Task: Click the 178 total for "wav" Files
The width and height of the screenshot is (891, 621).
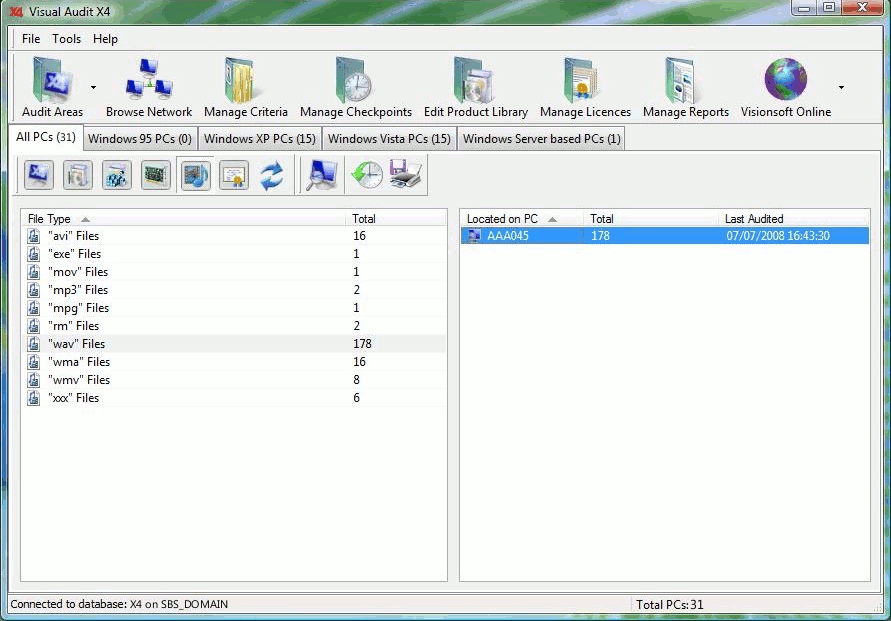Action: point(362,344)
